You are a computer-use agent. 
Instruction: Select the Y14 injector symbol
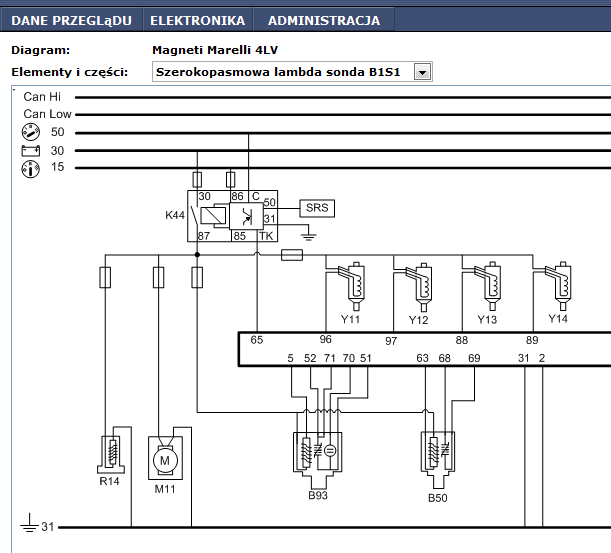[x=558, y=286]
